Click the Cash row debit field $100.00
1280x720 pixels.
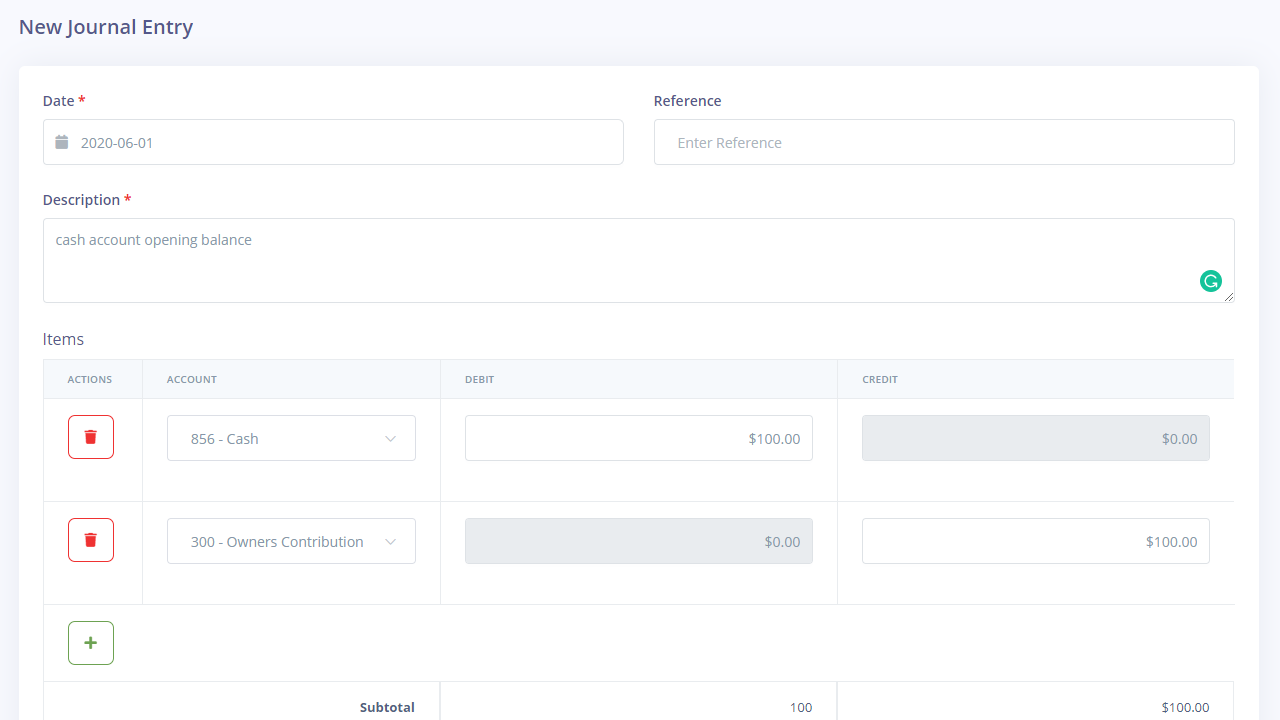point(639,438)
